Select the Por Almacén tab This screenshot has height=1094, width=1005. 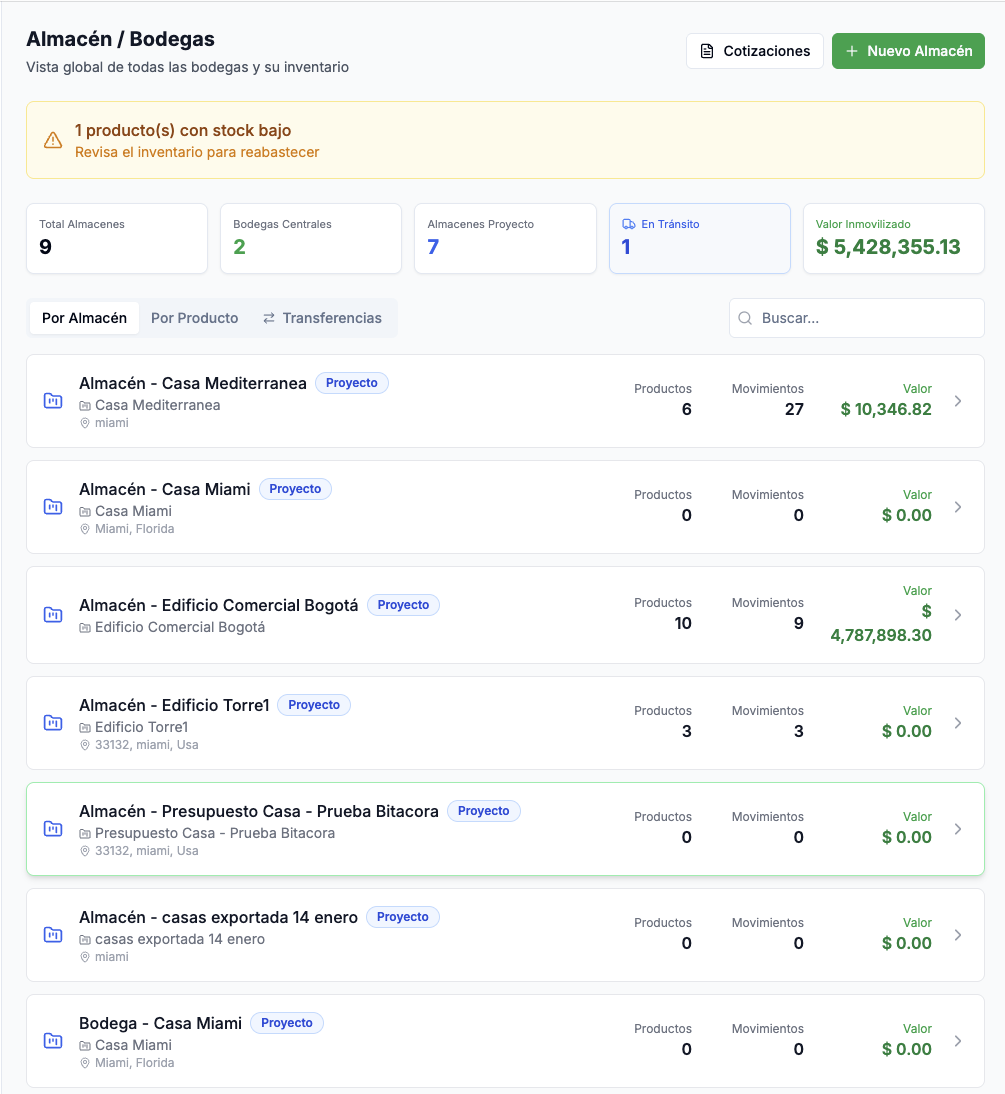click(x=84, y=318)
